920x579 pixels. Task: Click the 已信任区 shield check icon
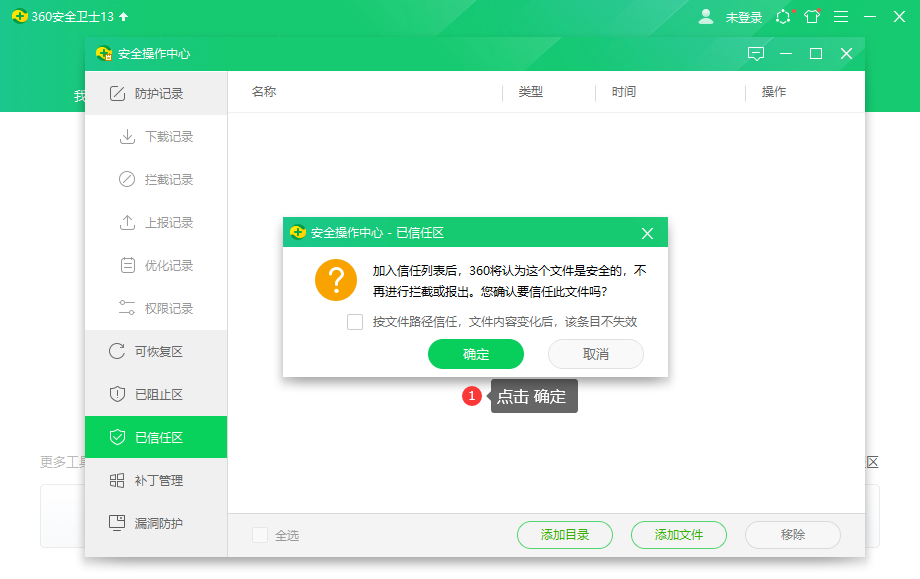(x=117, y=437)
